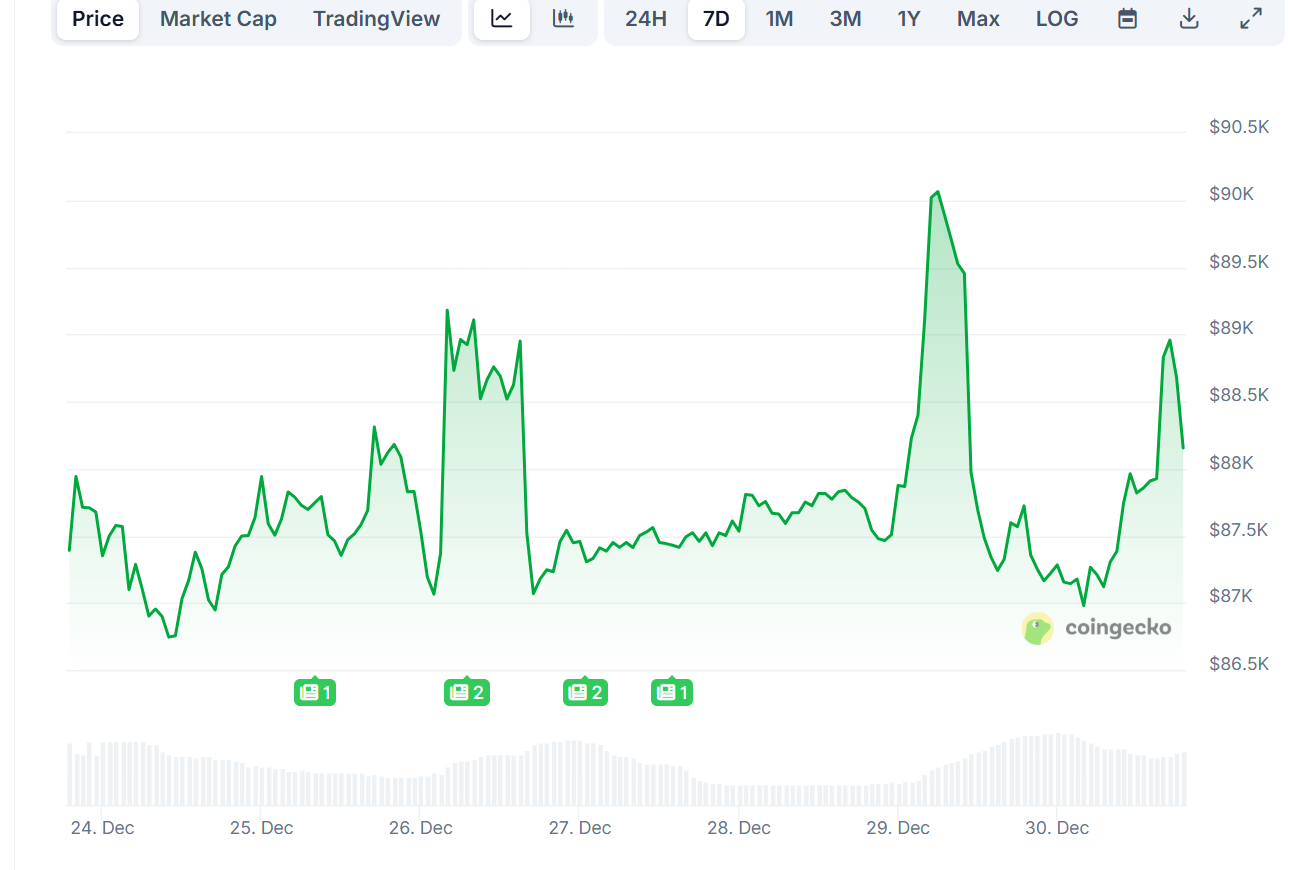Viewport: 1294px width, 870px height.
Task: Switch to candlestick chart icon
Action: coord(564,19)
